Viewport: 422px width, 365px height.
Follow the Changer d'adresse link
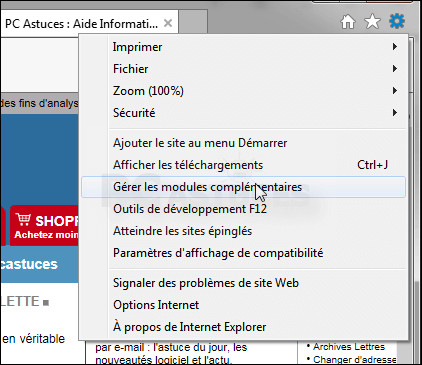(x=355, y=360)
